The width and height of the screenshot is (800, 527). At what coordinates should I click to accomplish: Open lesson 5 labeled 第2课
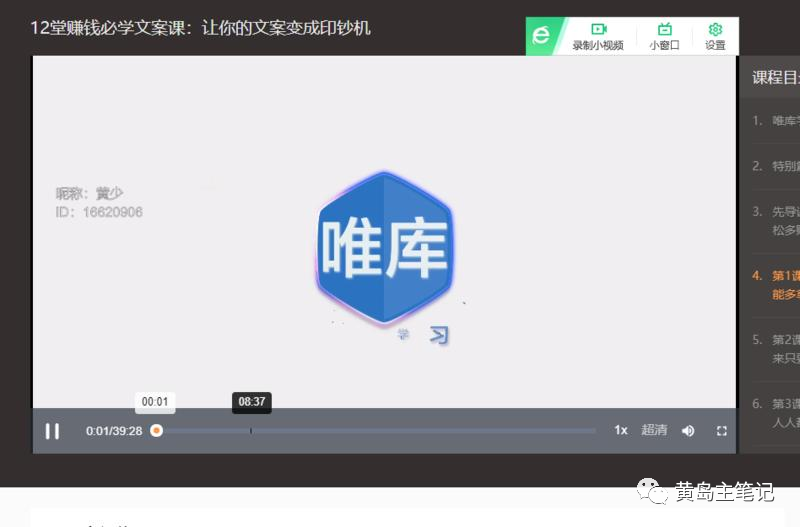[x=780, y=348]
